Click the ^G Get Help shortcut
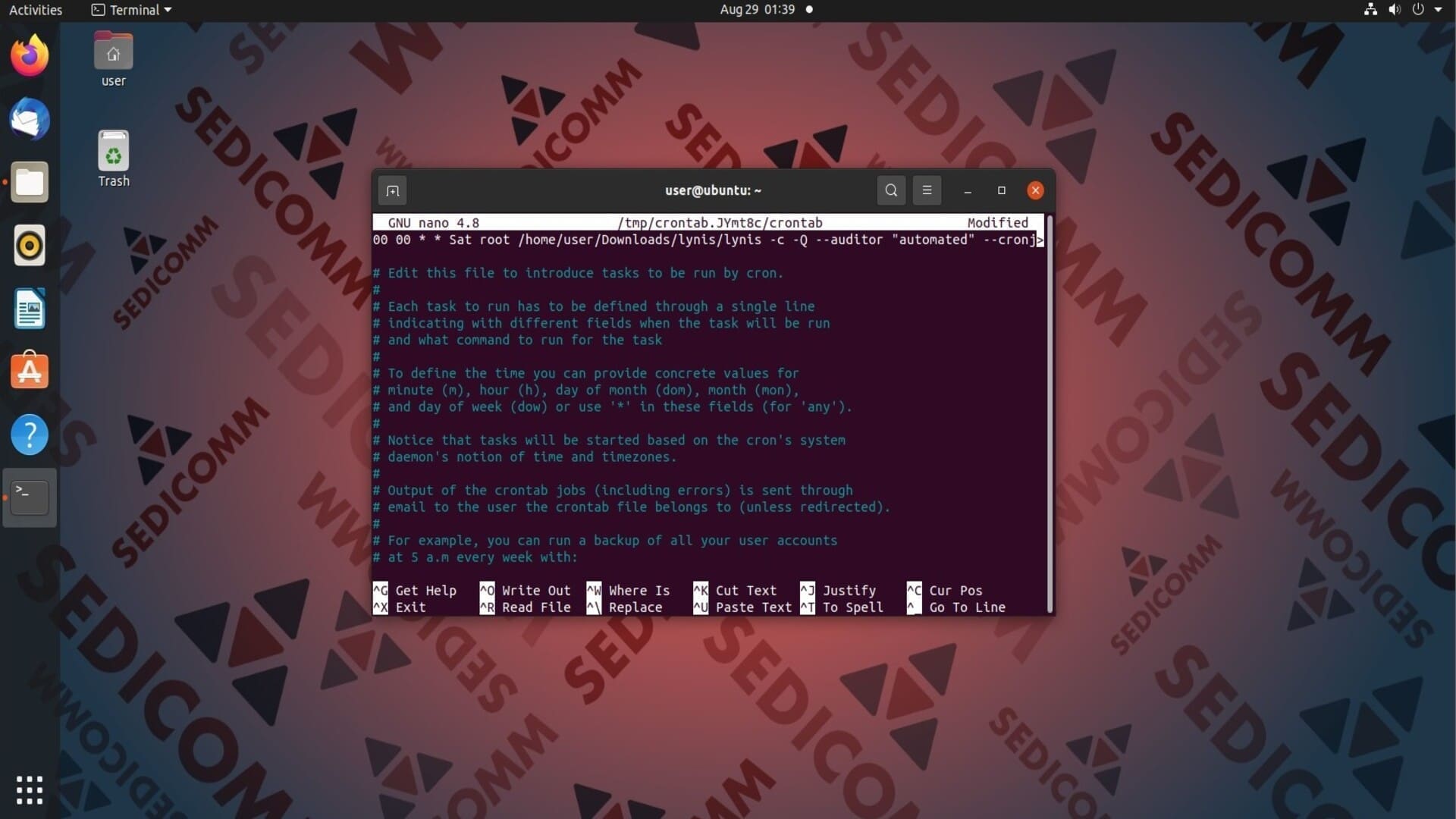Image resolution: width=1456 pixels, height=819 pixels. coord(415,591)
